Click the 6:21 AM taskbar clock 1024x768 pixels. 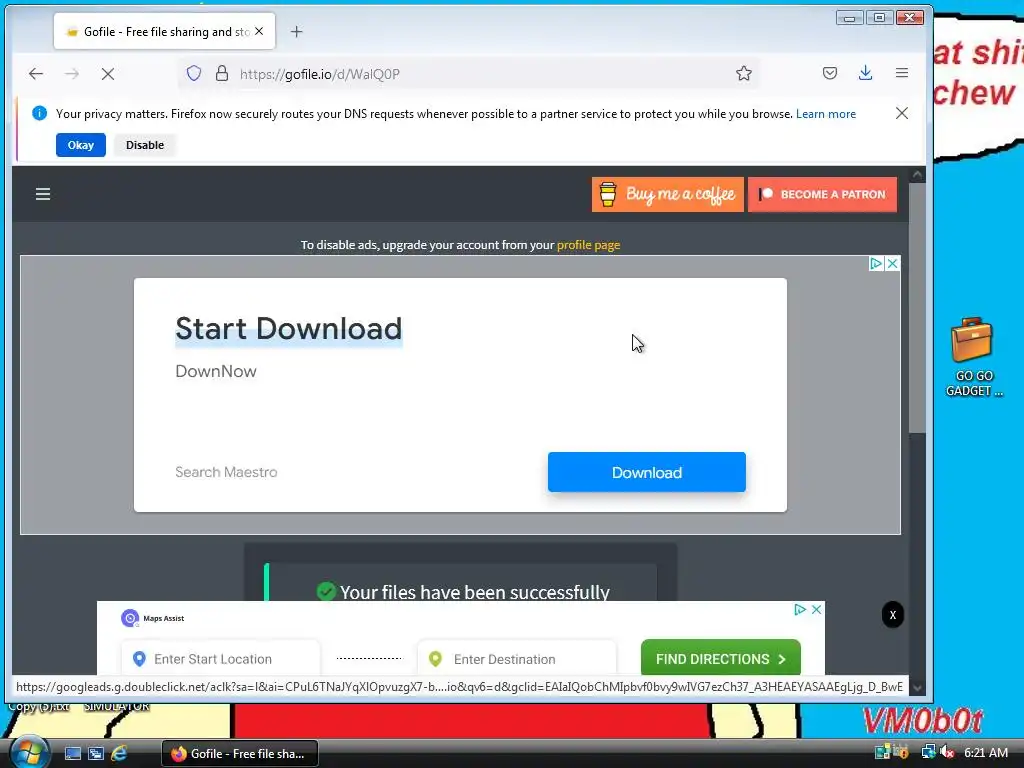click(x=985, y=752)
